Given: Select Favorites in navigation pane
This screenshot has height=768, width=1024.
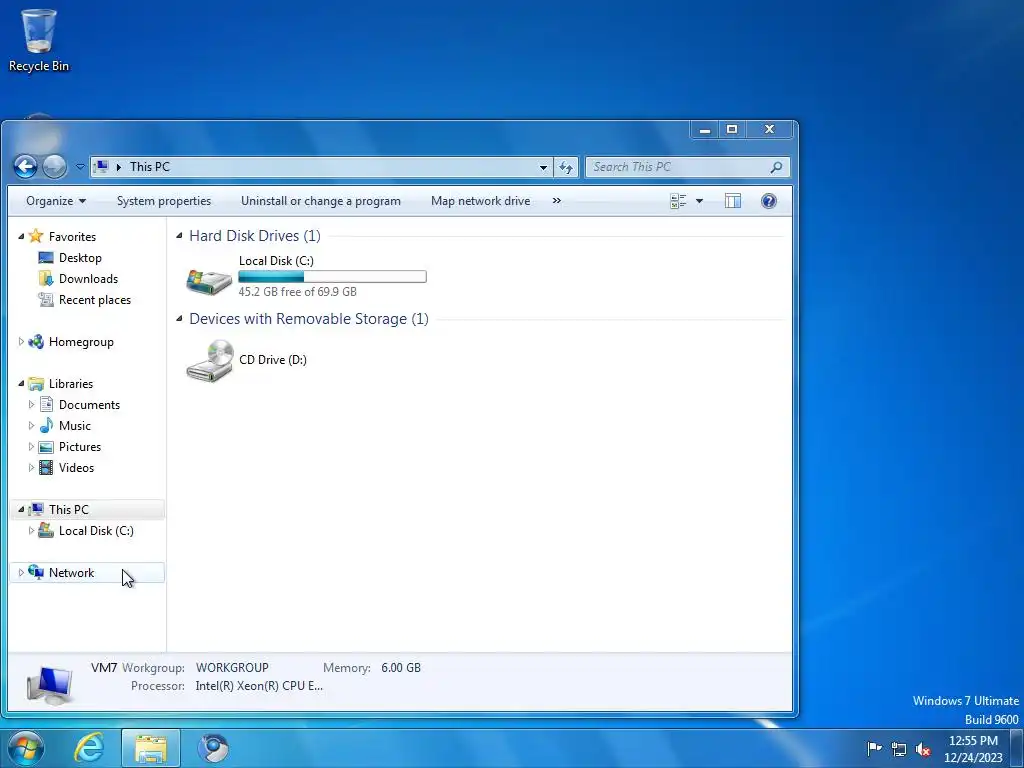Looking at the screenshot, I should [72, 236].
